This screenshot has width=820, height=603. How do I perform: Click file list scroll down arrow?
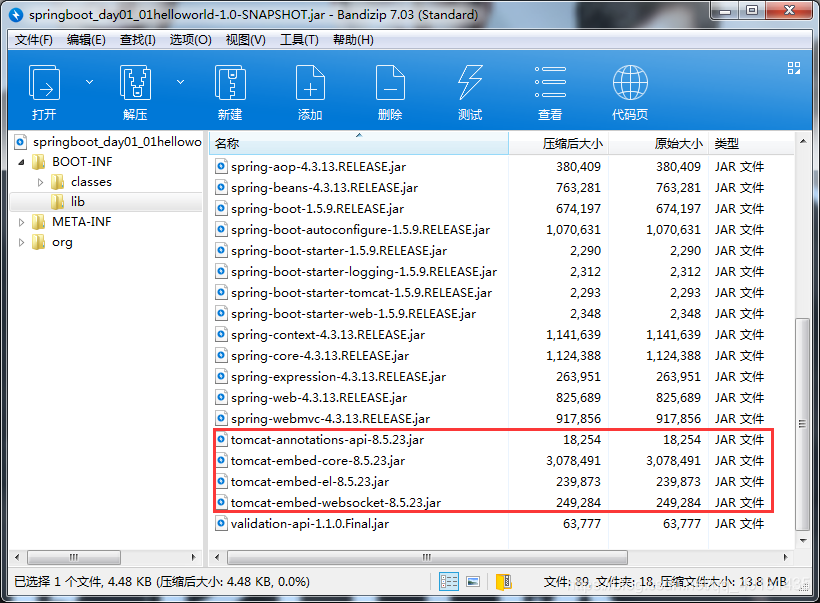point(802,540)
